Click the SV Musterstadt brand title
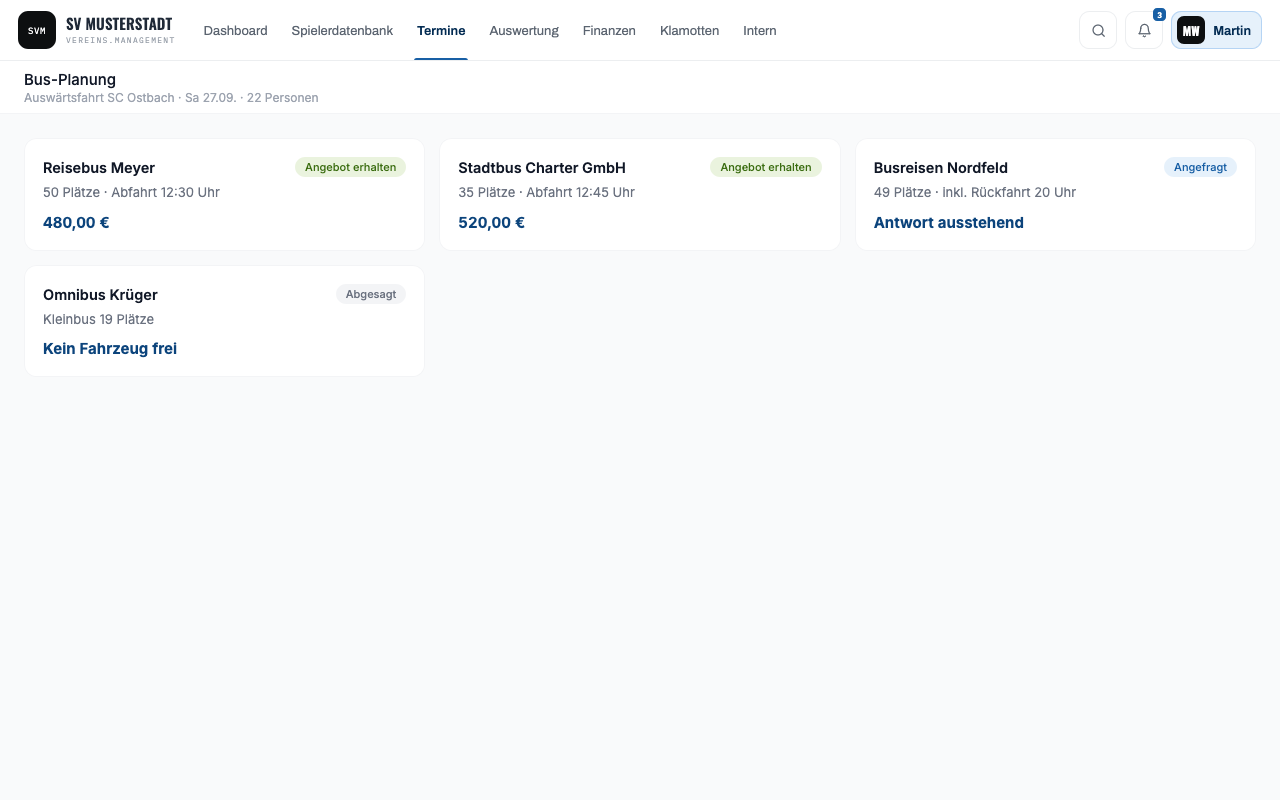The width and height of the screenshot is (1280, 800). (119, 24)
